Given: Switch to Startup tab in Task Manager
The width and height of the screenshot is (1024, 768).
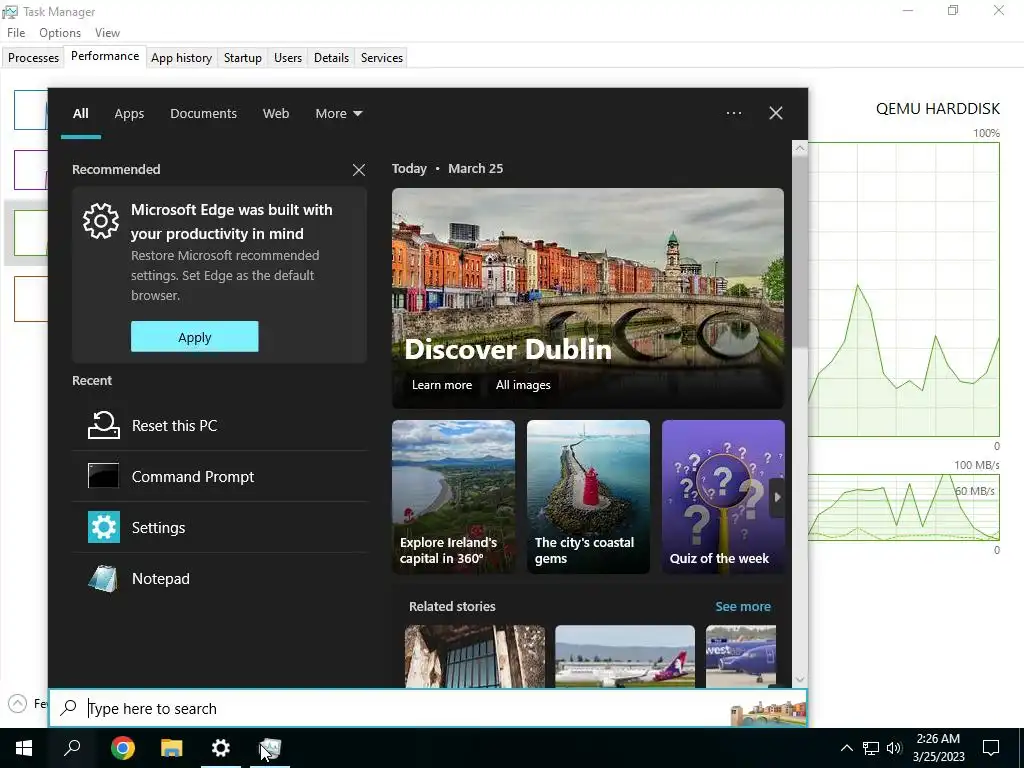Looking at the screenshot, I should (242, 57).
